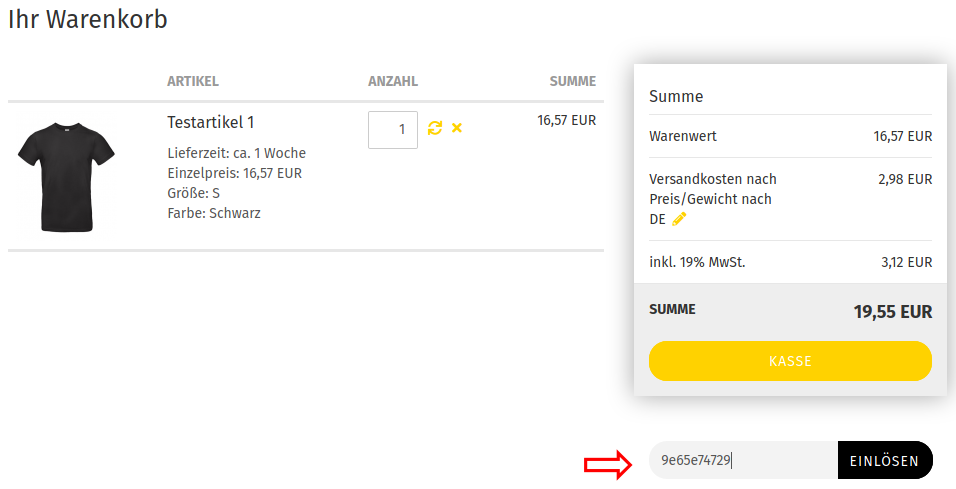Click the SUMME column header in the table

pos(572,81)
